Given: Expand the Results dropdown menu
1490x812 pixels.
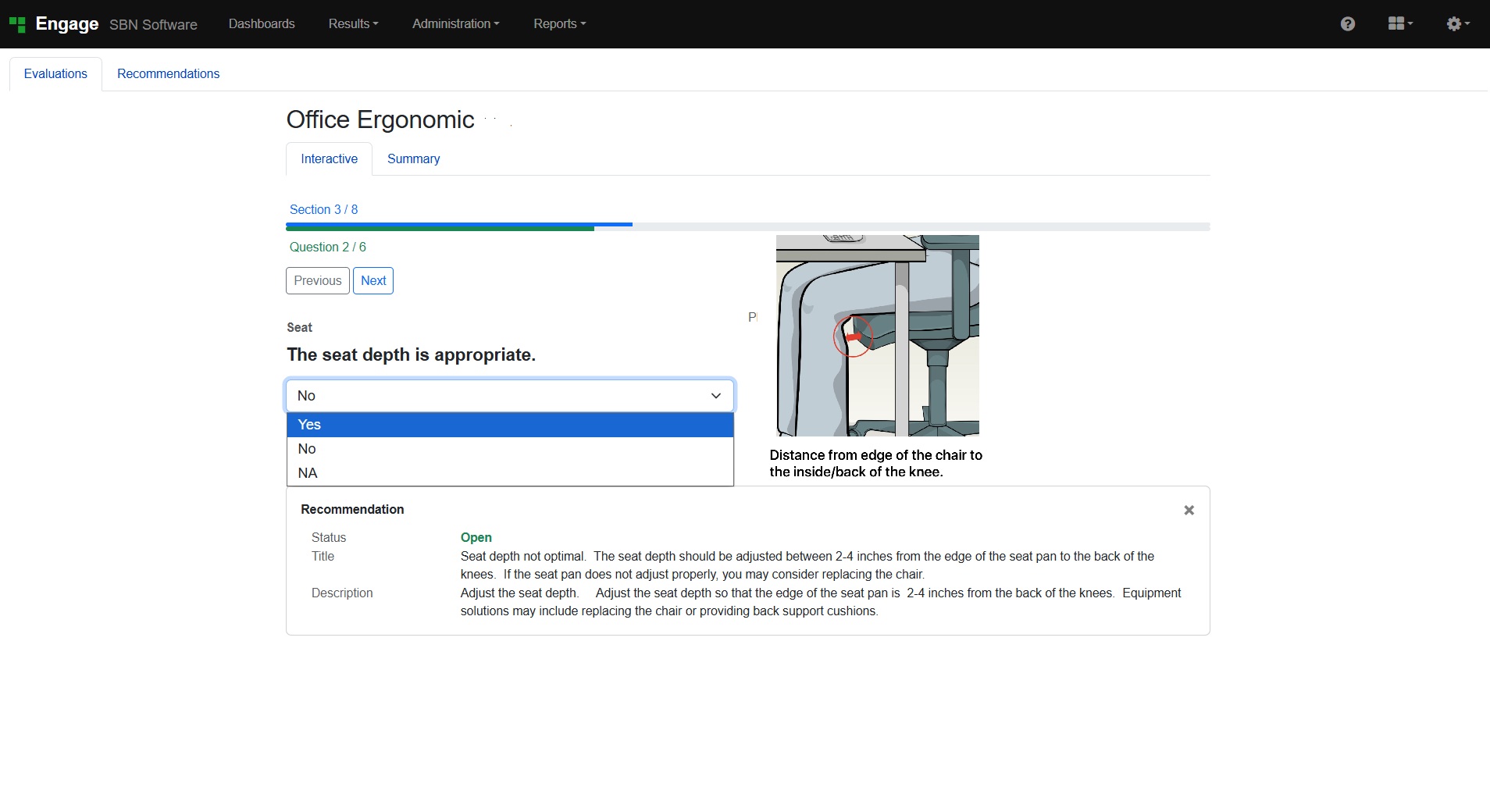Looking at the screenshot, I should click(x=353, y=23).
